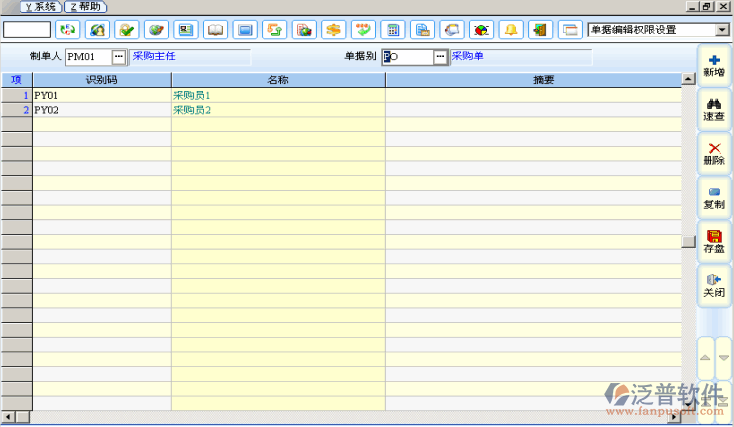Open the 系统 menu
Image resolution: width=734 pixels, height=427 pixels.
[x=38, y=7]
